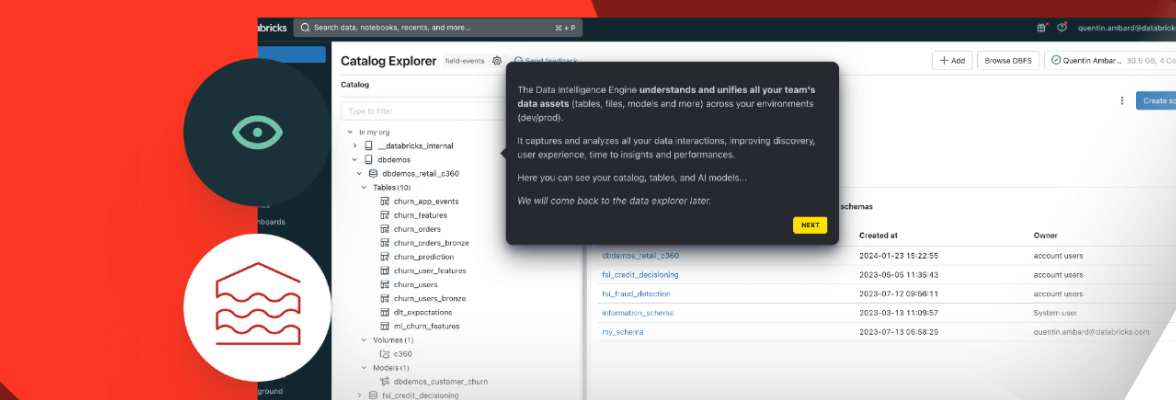Screen dimensions: 1176x400
Task: Click the Add button
Action: coord(950,61)
